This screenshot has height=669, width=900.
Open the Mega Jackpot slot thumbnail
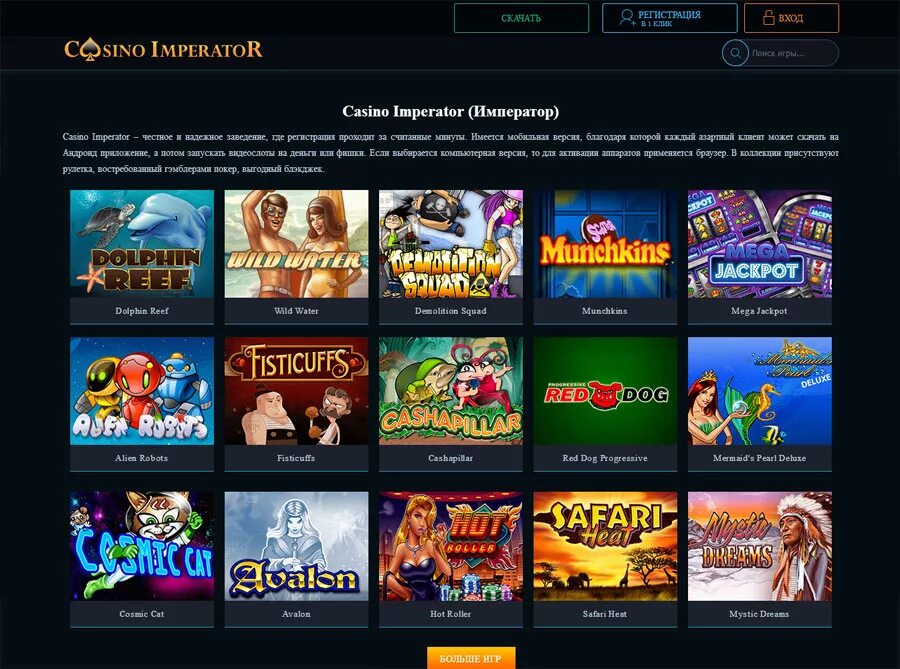pyautogui.click(x=759, y=244)
